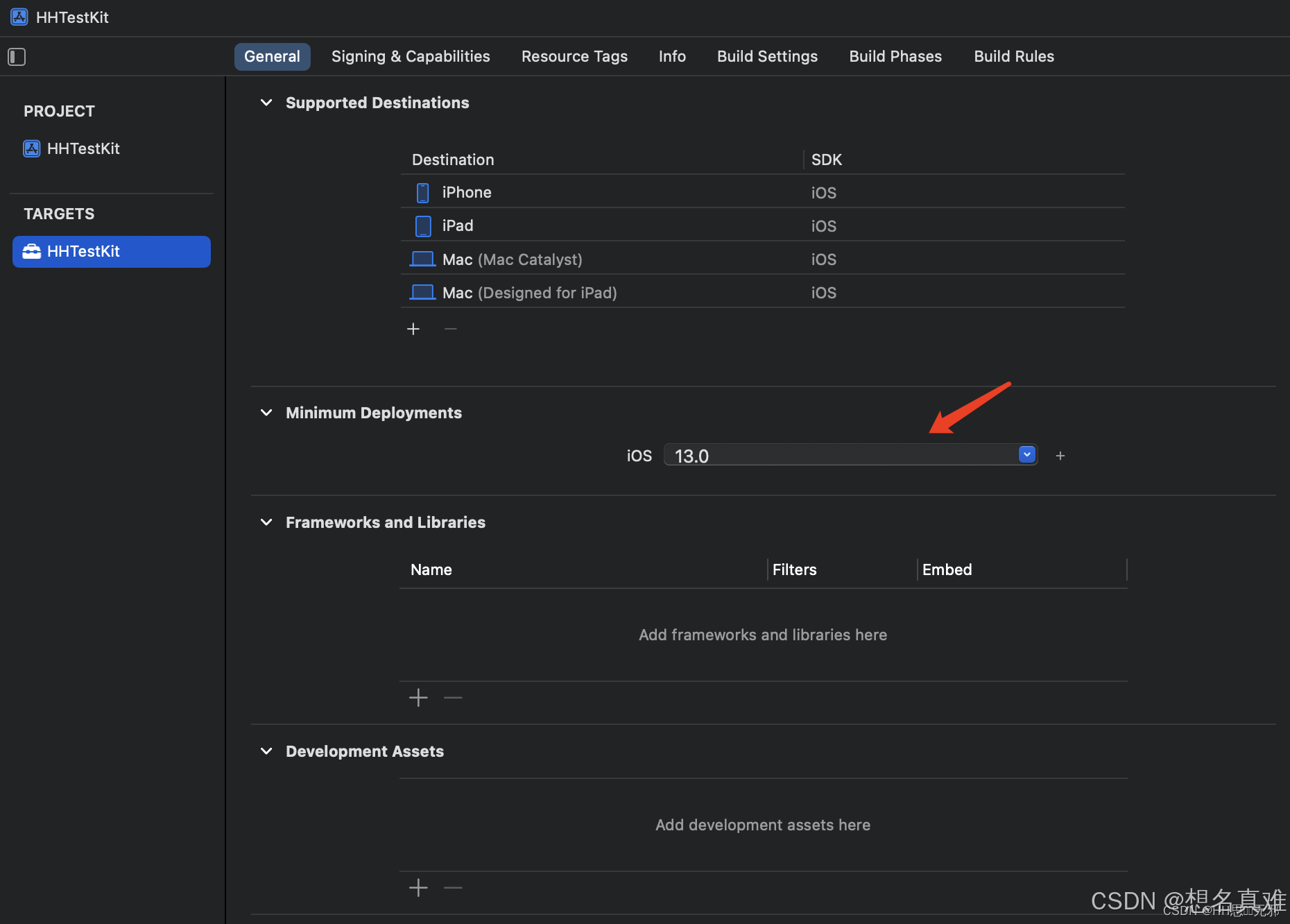
Task: Add a new supported destination
Action: 413,328
